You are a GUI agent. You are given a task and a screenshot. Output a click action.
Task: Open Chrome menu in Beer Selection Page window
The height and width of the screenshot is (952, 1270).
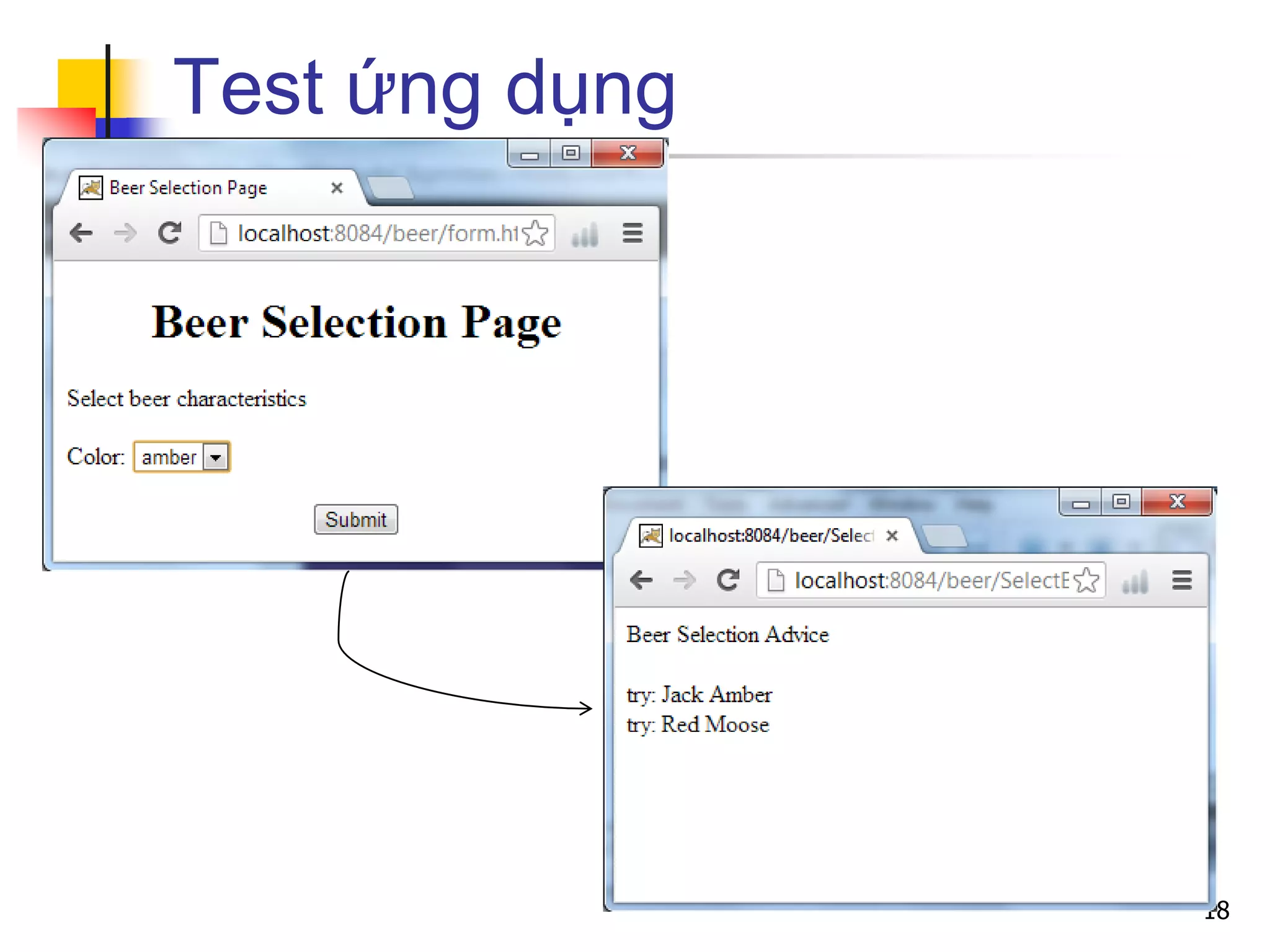tap(633, 233)
